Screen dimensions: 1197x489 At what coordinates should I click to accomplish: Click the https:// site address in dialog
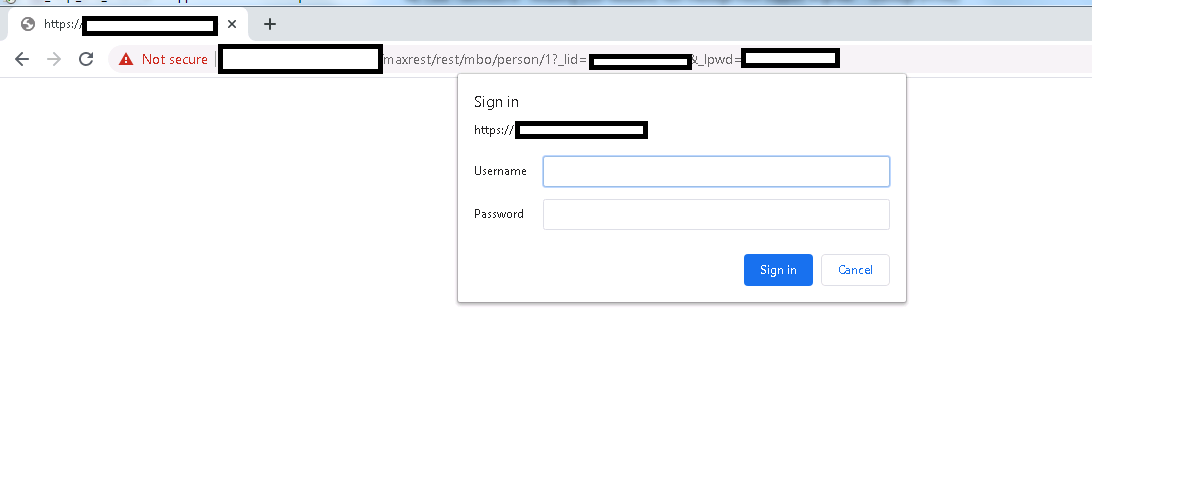(x=561, y=130)
